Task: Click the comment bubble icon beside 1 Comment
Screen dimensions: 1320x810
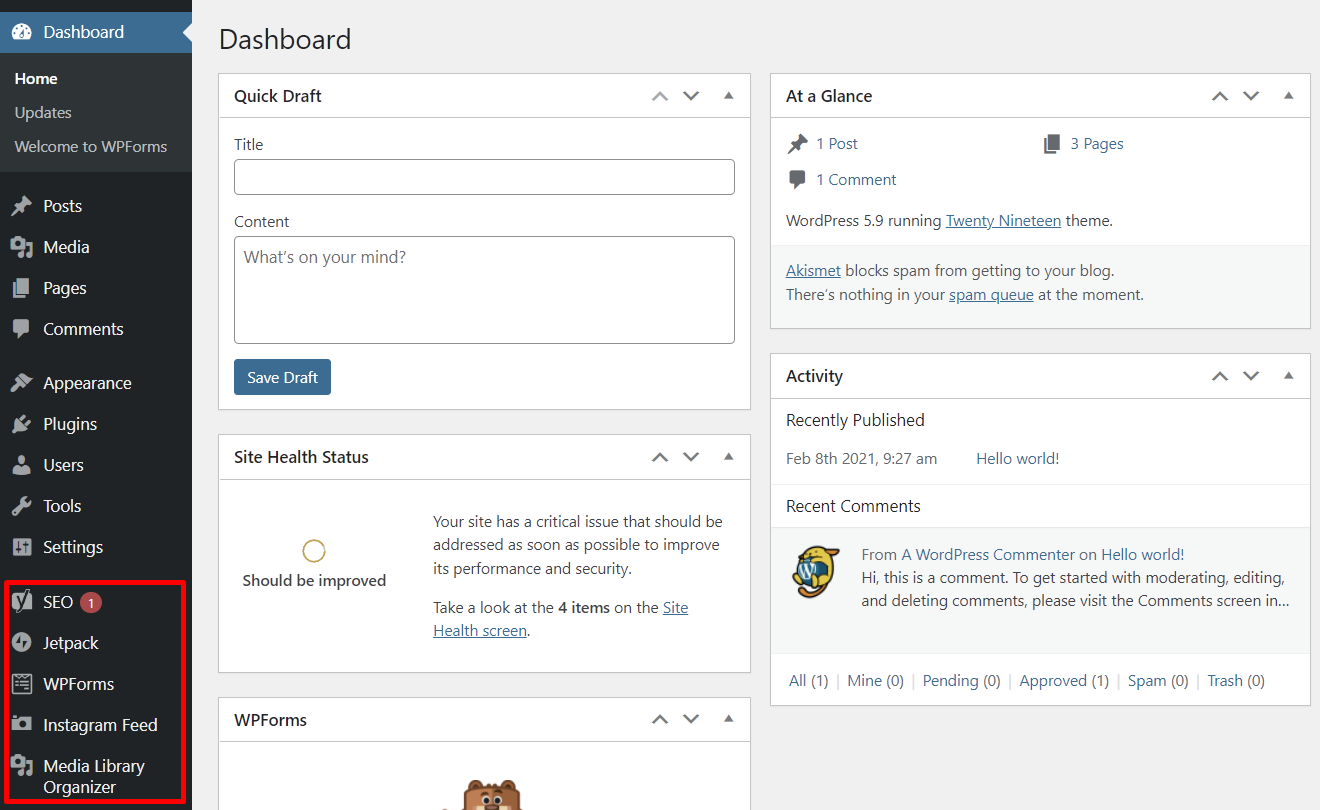Action: tap(797, 180)
